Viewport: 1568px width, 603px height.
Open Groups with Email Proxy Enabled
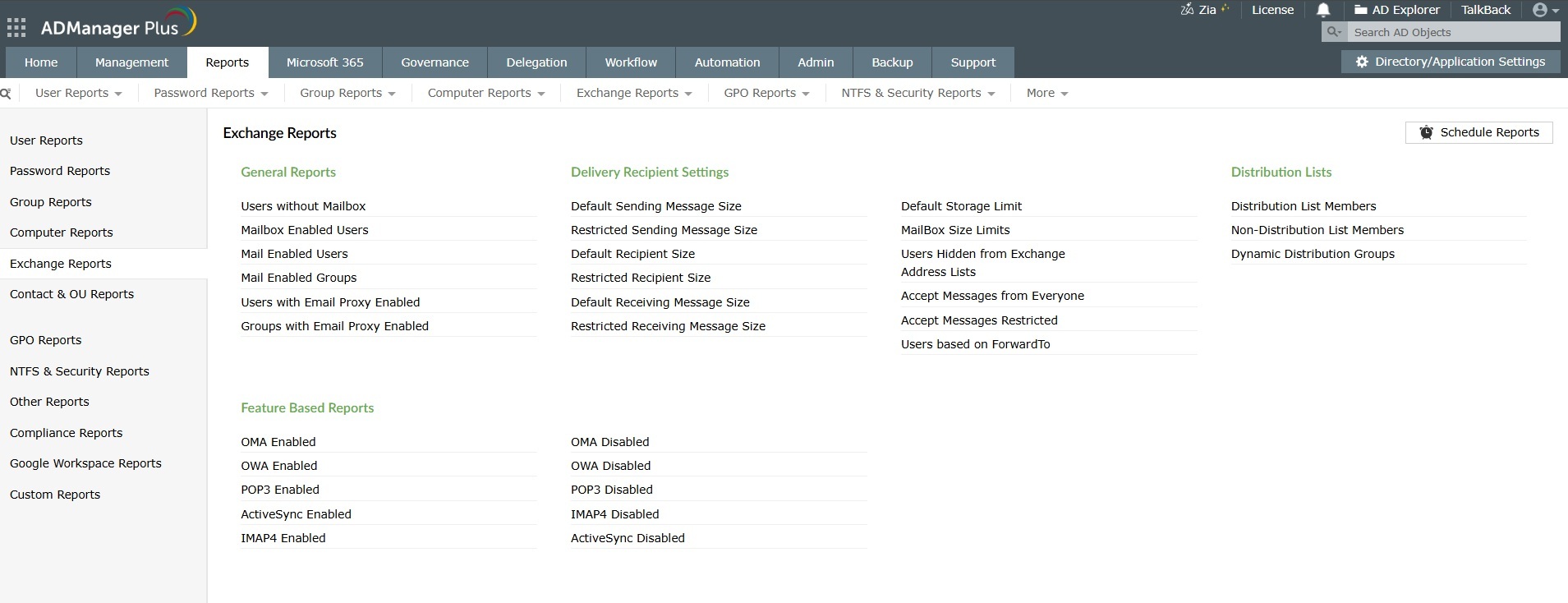(x=335, y=326)
